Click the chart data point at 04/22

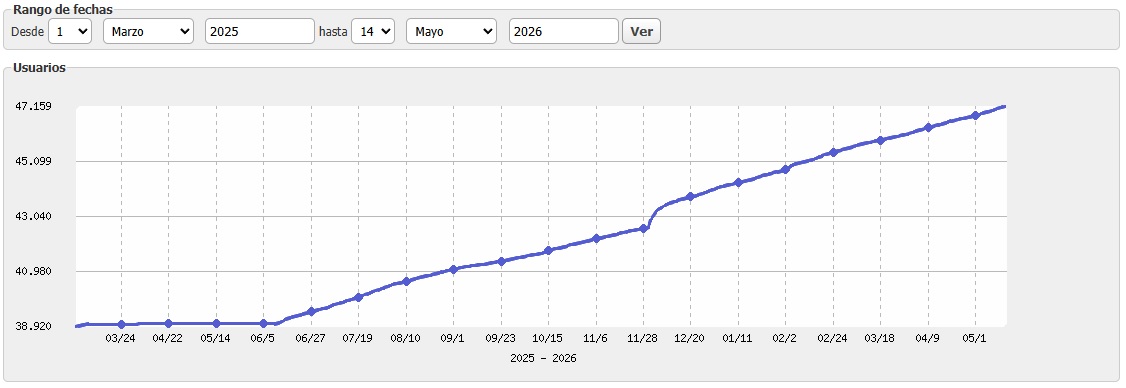[168, 324]
